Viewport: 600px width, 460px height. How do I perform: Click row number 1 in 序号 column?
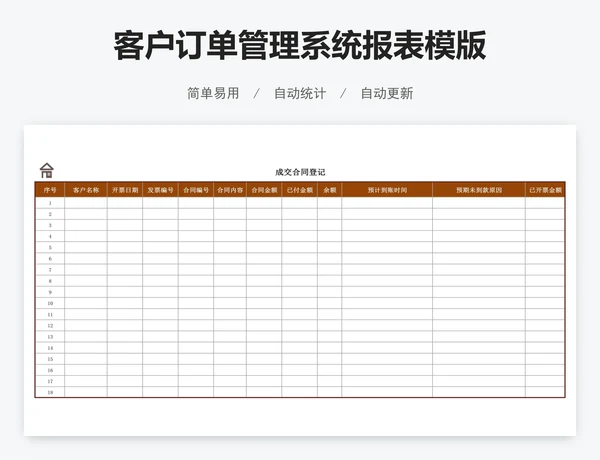50,203
